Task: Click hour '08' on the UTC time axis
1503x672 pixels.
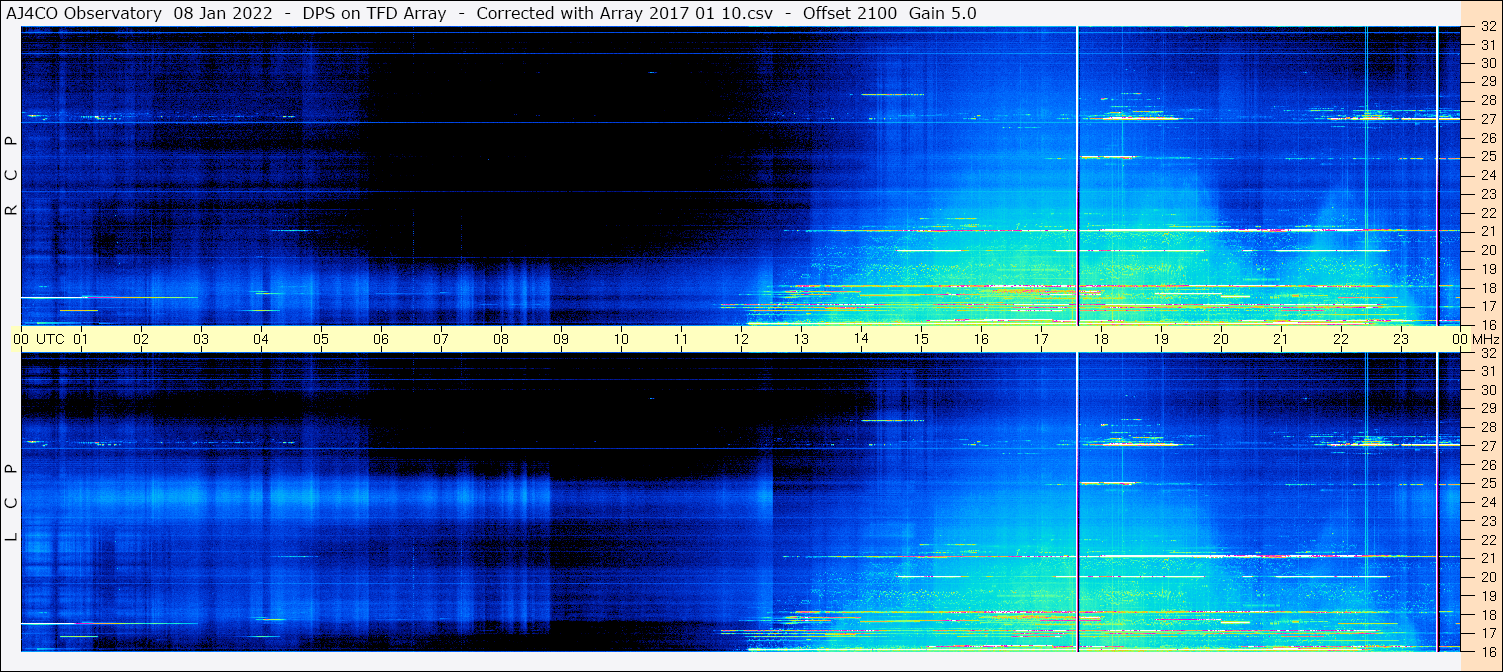Action: [501, 339]
